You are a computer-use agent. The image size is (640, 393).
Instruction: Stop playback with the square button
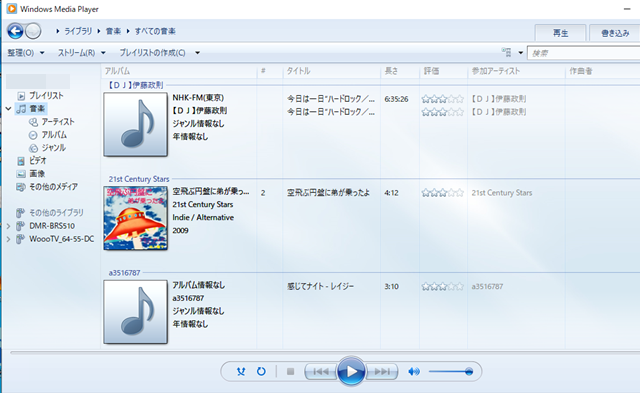pos(290,371)
